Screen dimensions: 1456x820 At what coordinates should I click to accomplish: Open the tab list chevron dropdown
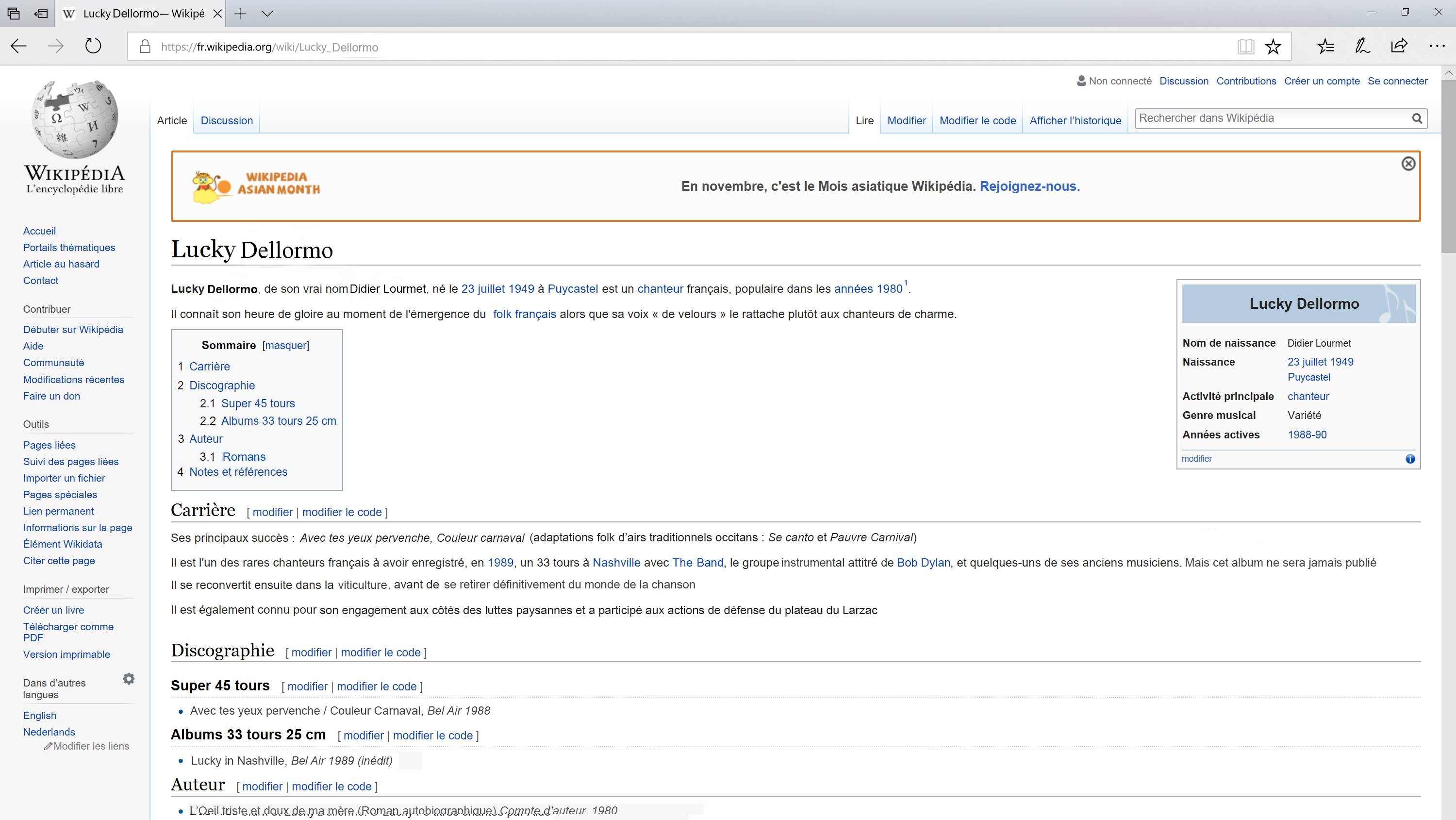tap(267, 14)
